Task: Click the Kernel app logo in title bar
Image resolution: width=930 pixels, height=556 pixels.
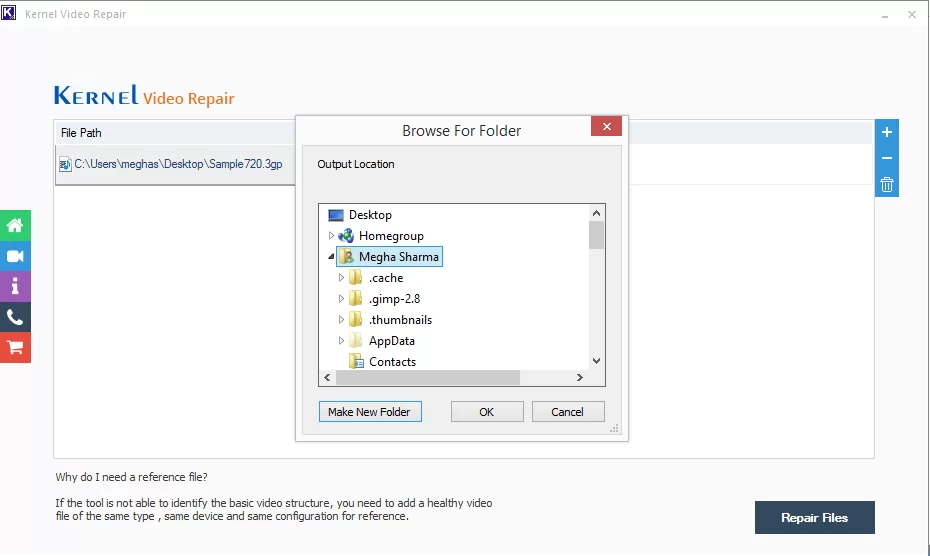Action: (x=9, y=12)
